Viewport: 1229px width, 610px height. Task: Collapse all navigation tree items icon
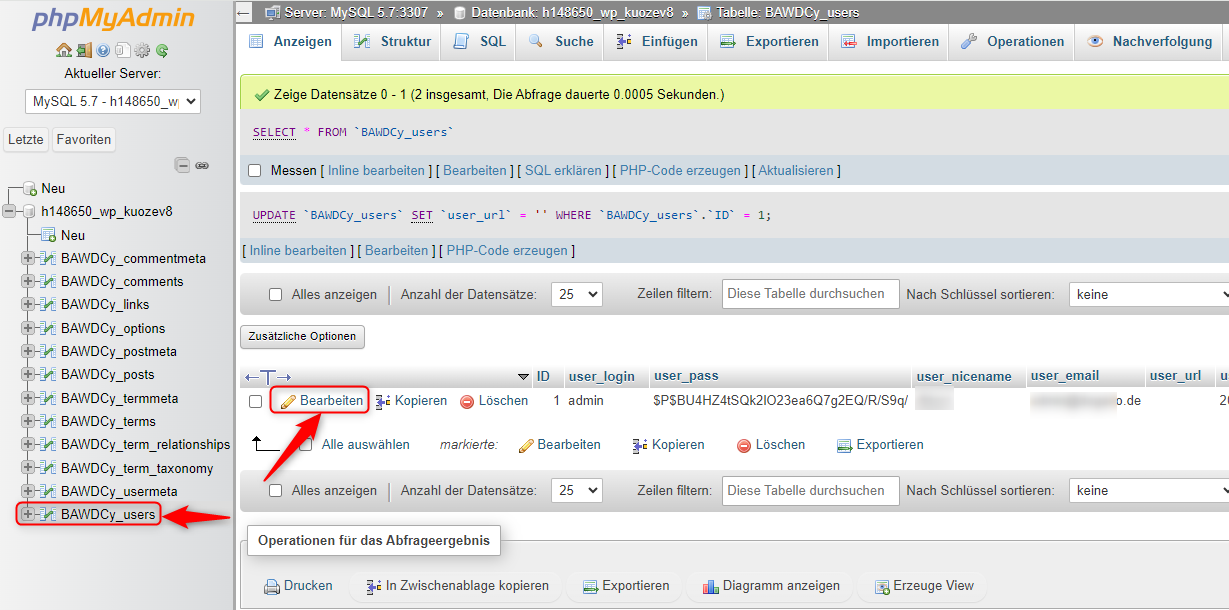click(x=182, y=165)
